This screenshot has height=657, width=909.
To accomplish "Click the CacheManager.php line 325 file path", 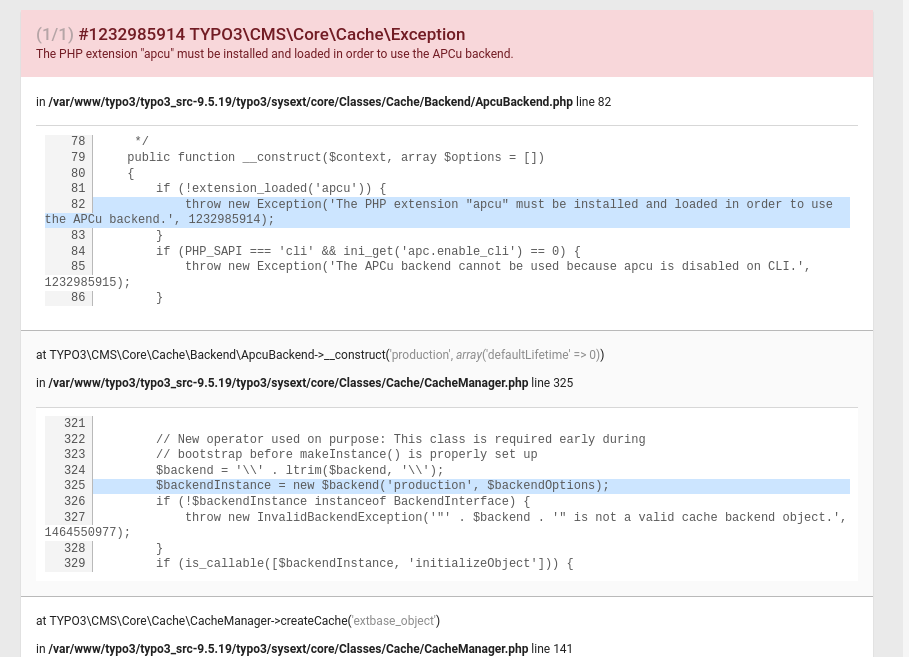I will tap(288, 383).
